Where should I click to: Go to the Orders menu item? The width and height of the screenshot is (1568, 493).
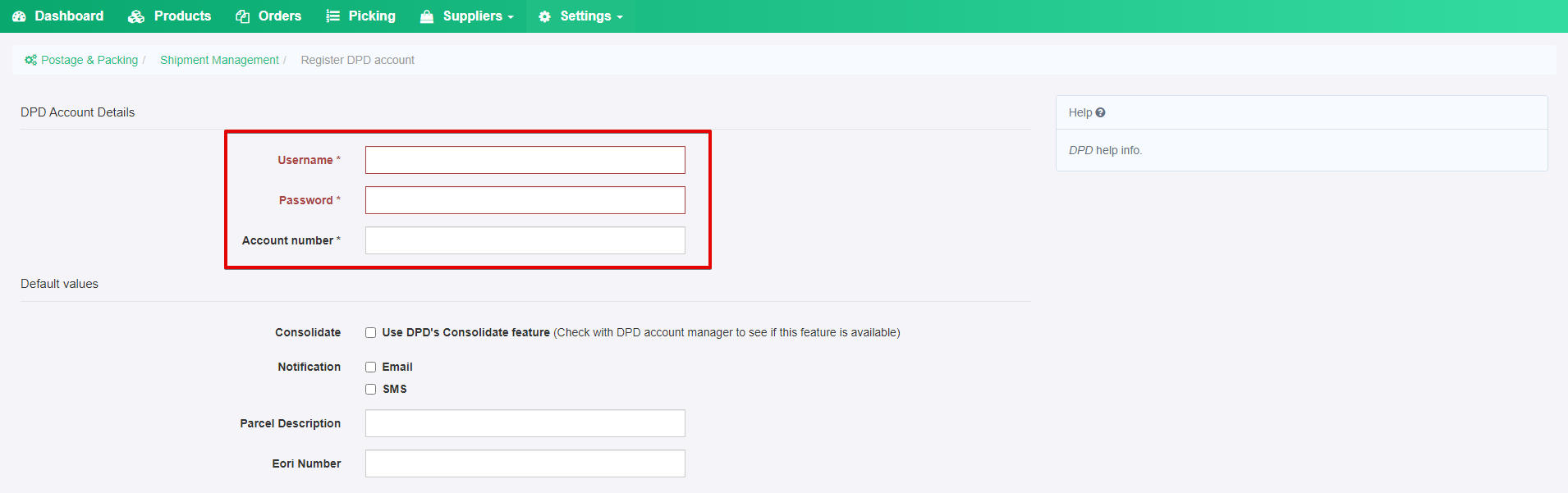tap(268, 16)
